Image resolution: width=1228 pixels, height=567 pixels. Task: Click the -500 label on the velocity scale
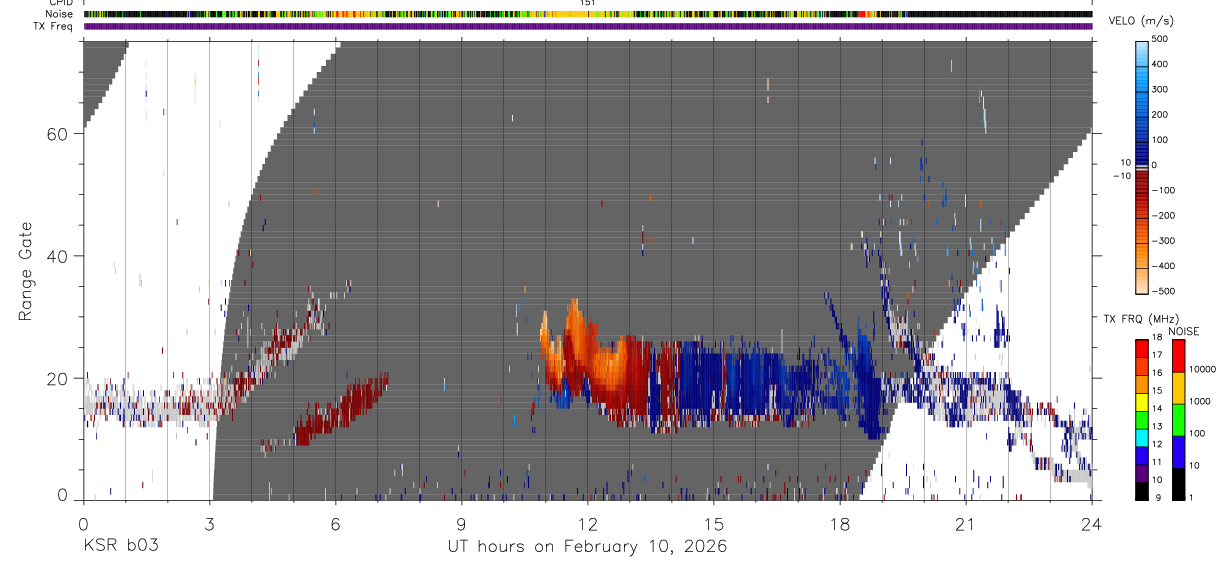[1163, 291]
